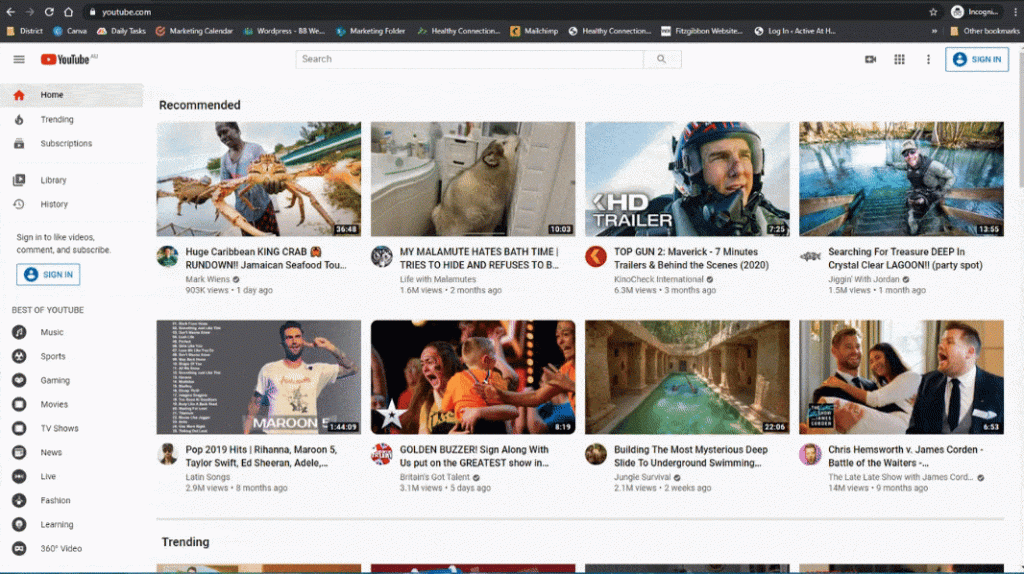Open the Chrome three-dot menu

click(1016, 12)
